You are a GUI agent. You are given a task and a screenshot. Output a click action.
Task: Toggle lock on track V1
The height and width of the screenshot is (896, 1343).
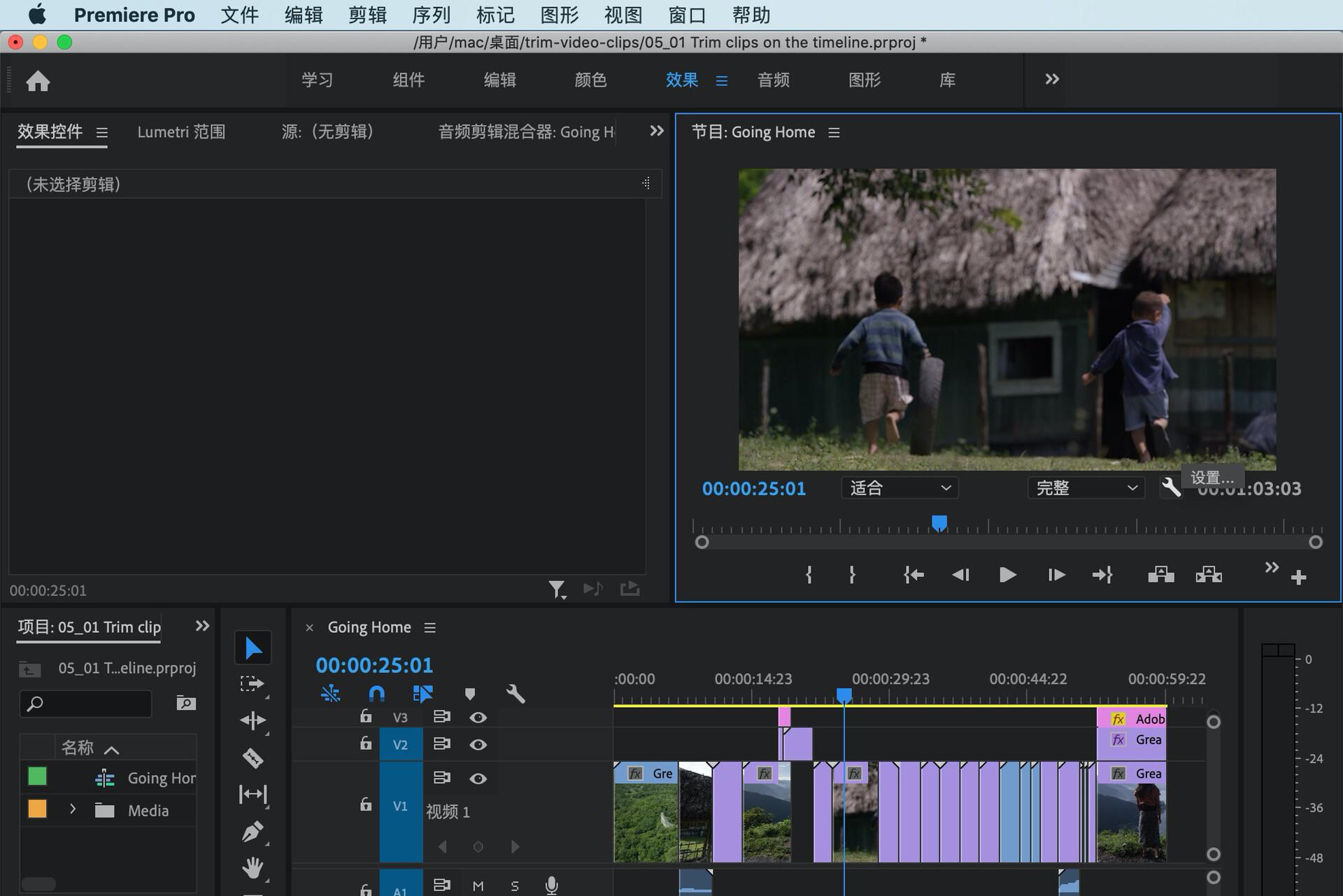(366, 804)
